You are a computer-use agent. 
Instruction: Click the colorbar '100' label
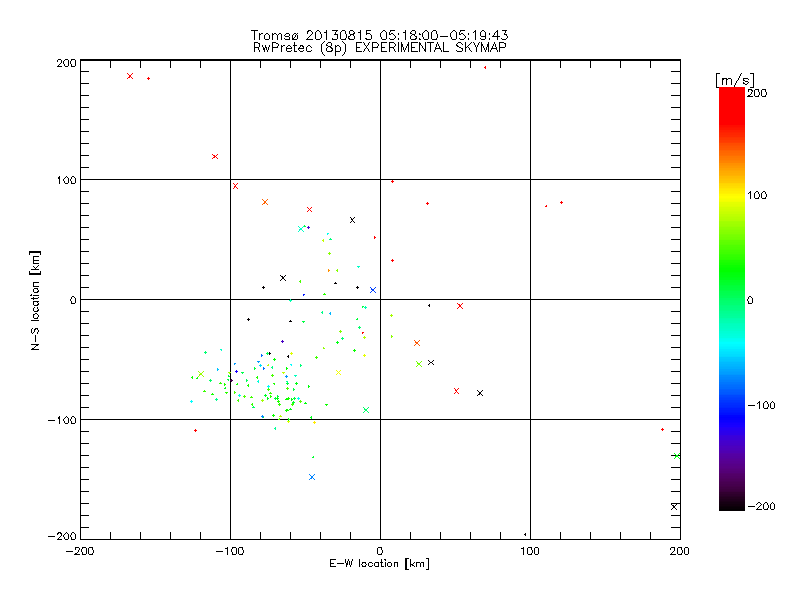tap(757, 195)
